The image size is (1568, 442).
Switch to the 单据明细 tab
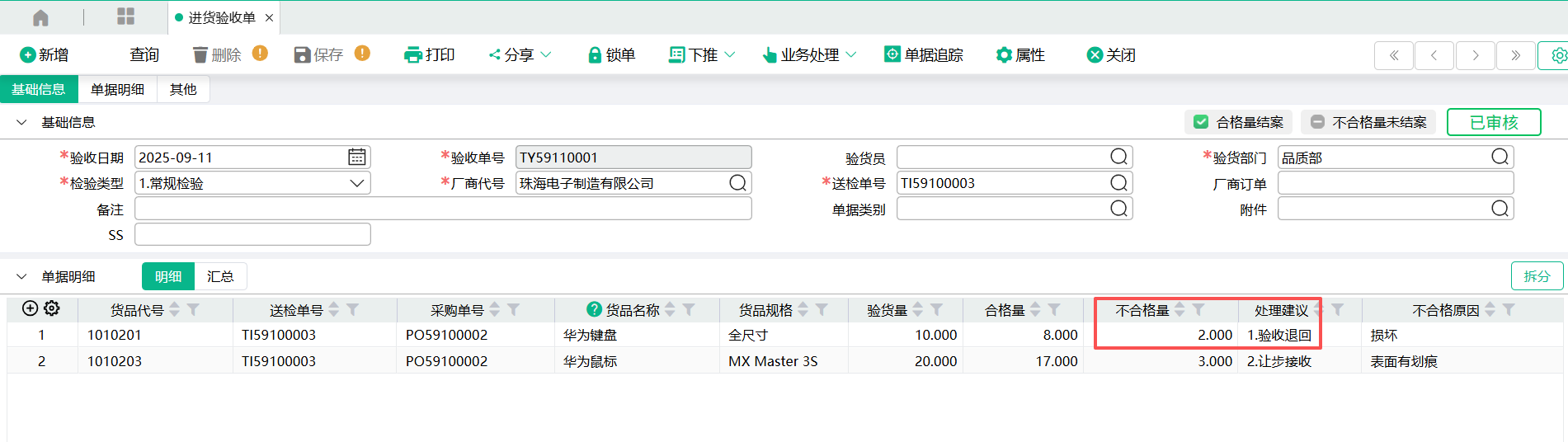coord(117,89)
